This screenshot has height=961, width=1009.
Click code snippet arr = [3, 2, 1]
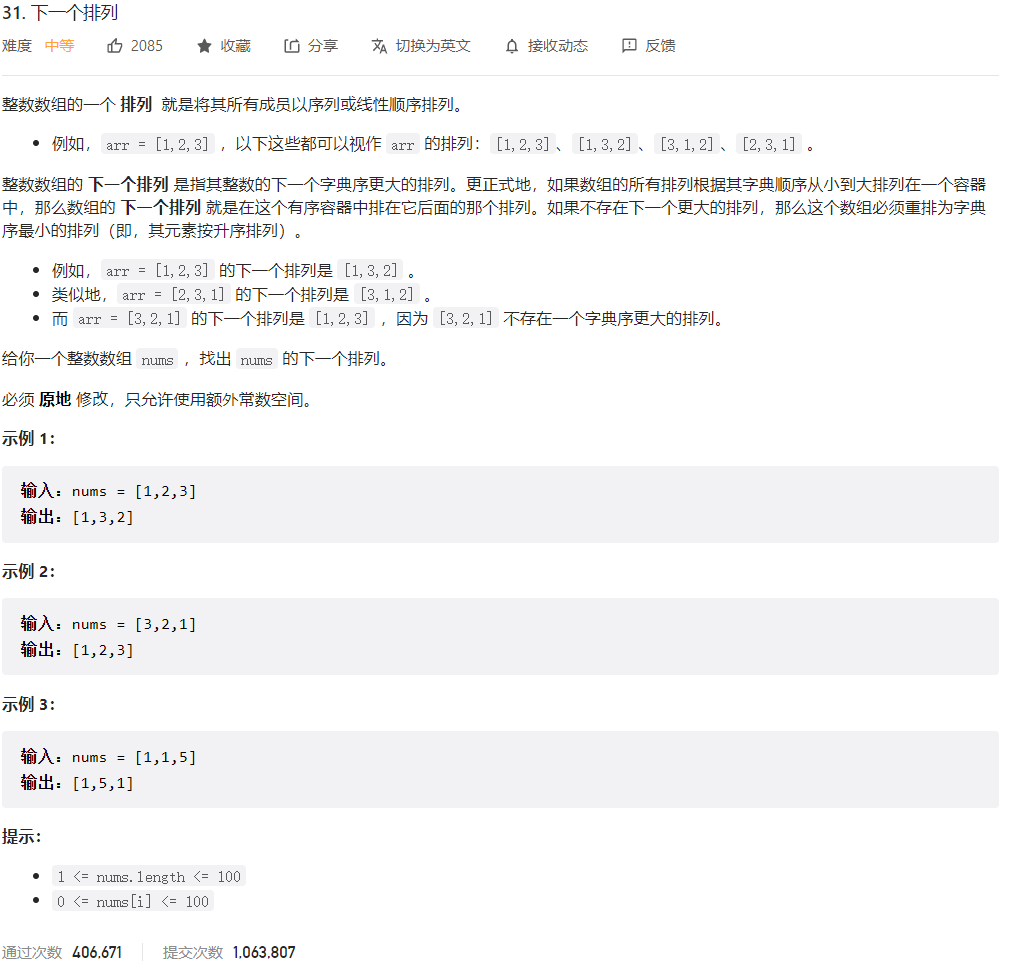click(129, 319)
